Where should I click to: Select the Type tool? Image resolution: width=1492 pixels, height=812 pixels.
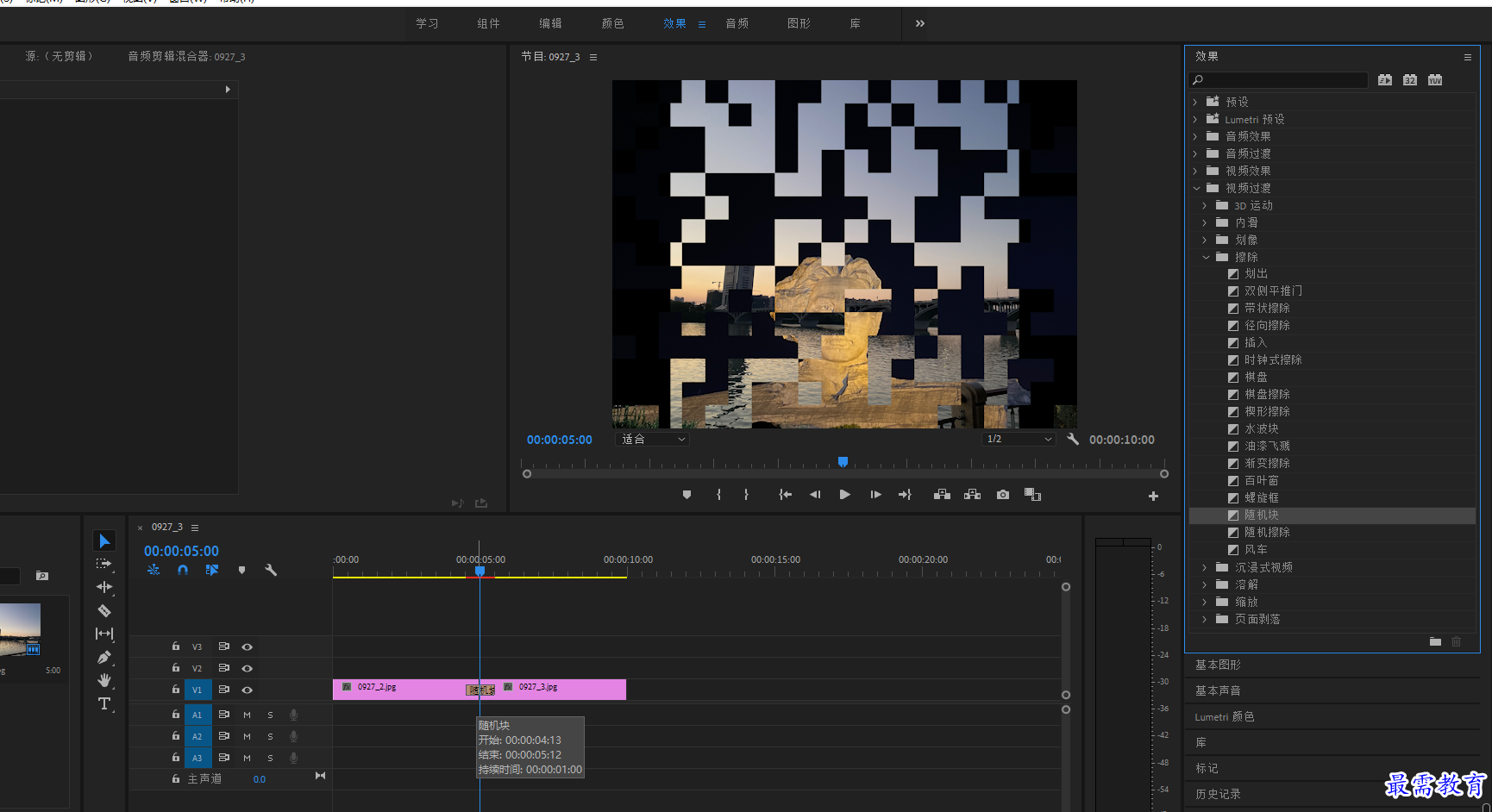coord(104,703)
